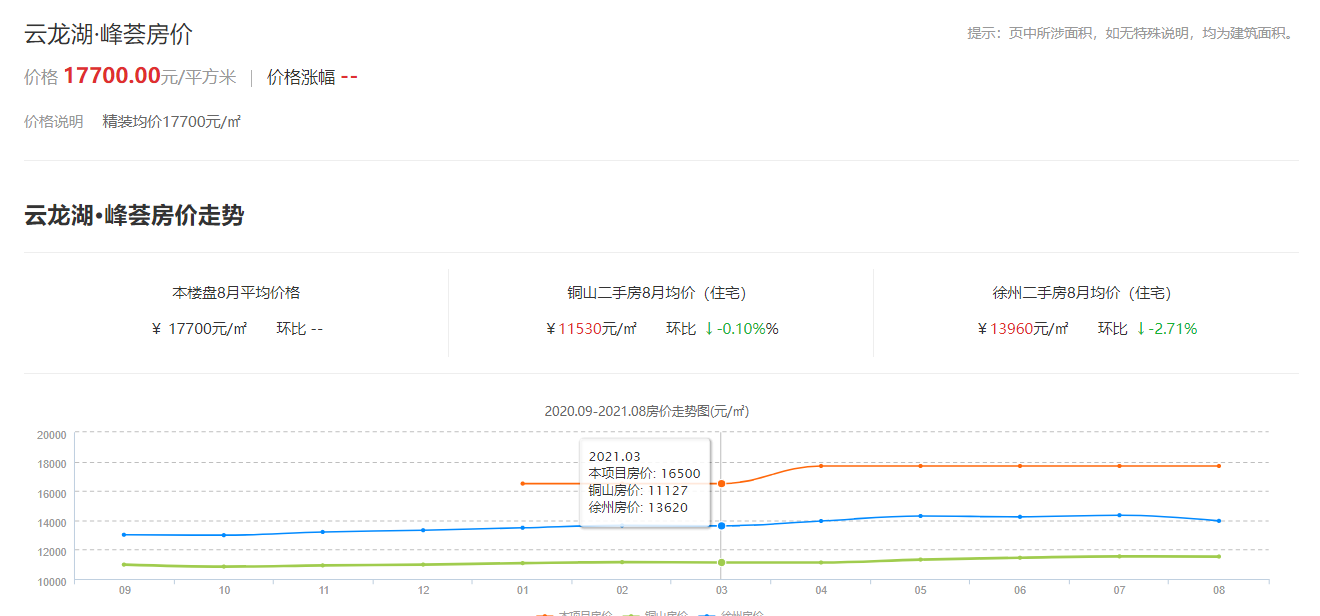The height and width of the screenshot is (616, 1320).
Task: Click the tooltip date 2021.03
Action: pyautogui.click(x=614, y=457)
